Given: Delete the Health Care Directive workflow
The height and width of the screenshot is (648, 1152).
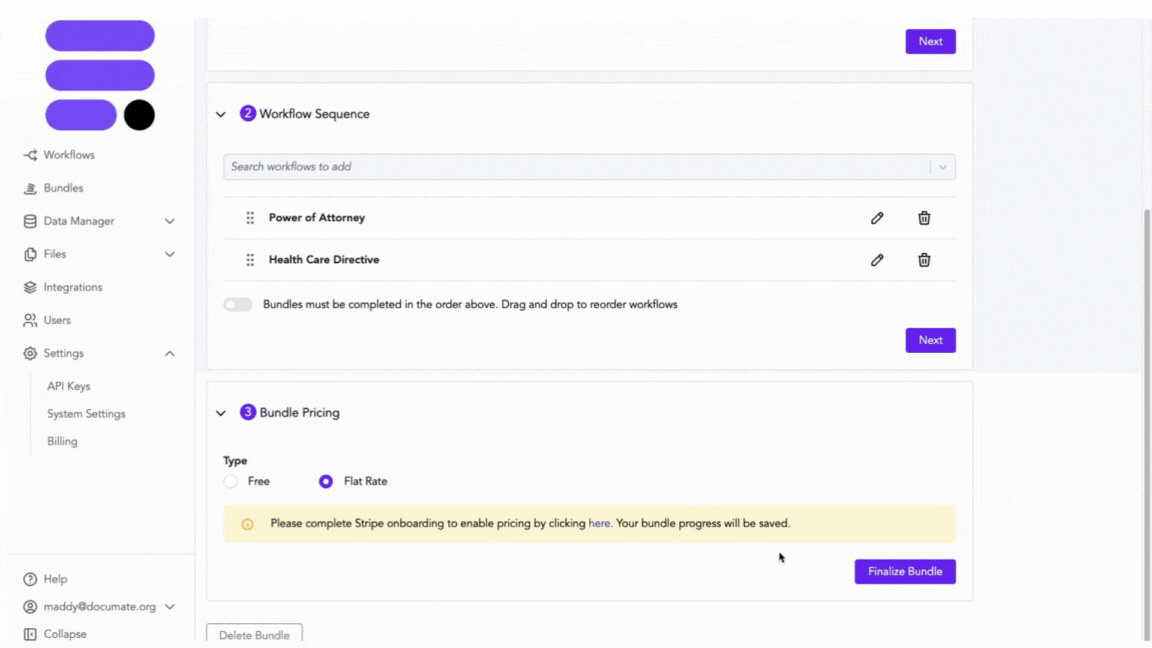Looking at the screenshot, I should [x=924, y=260].
